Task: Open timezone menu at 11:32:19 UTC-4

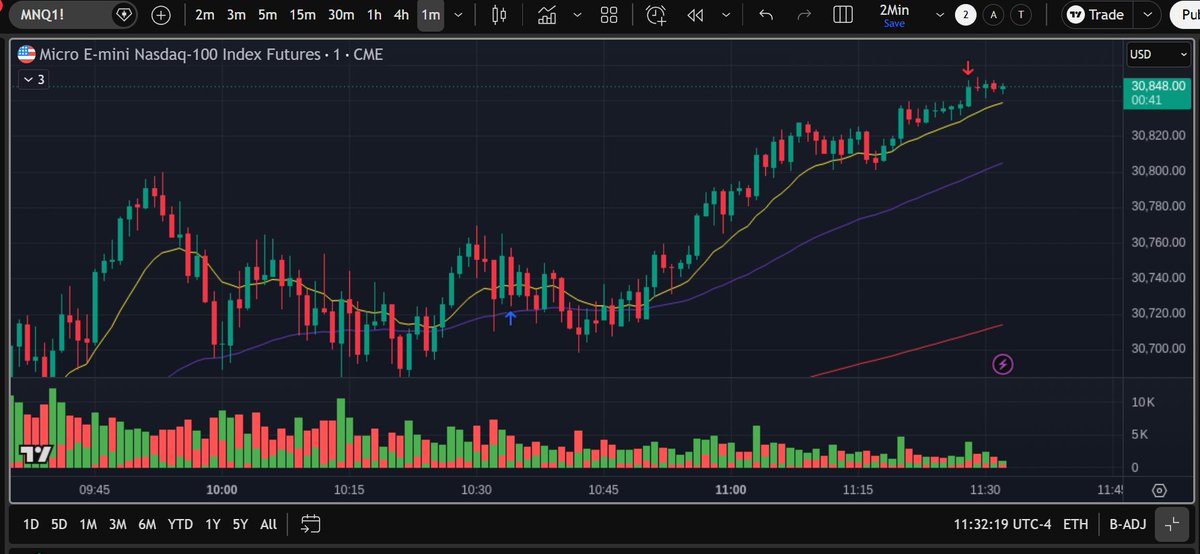Action: pyautogui.click(x=1002, y=524)
